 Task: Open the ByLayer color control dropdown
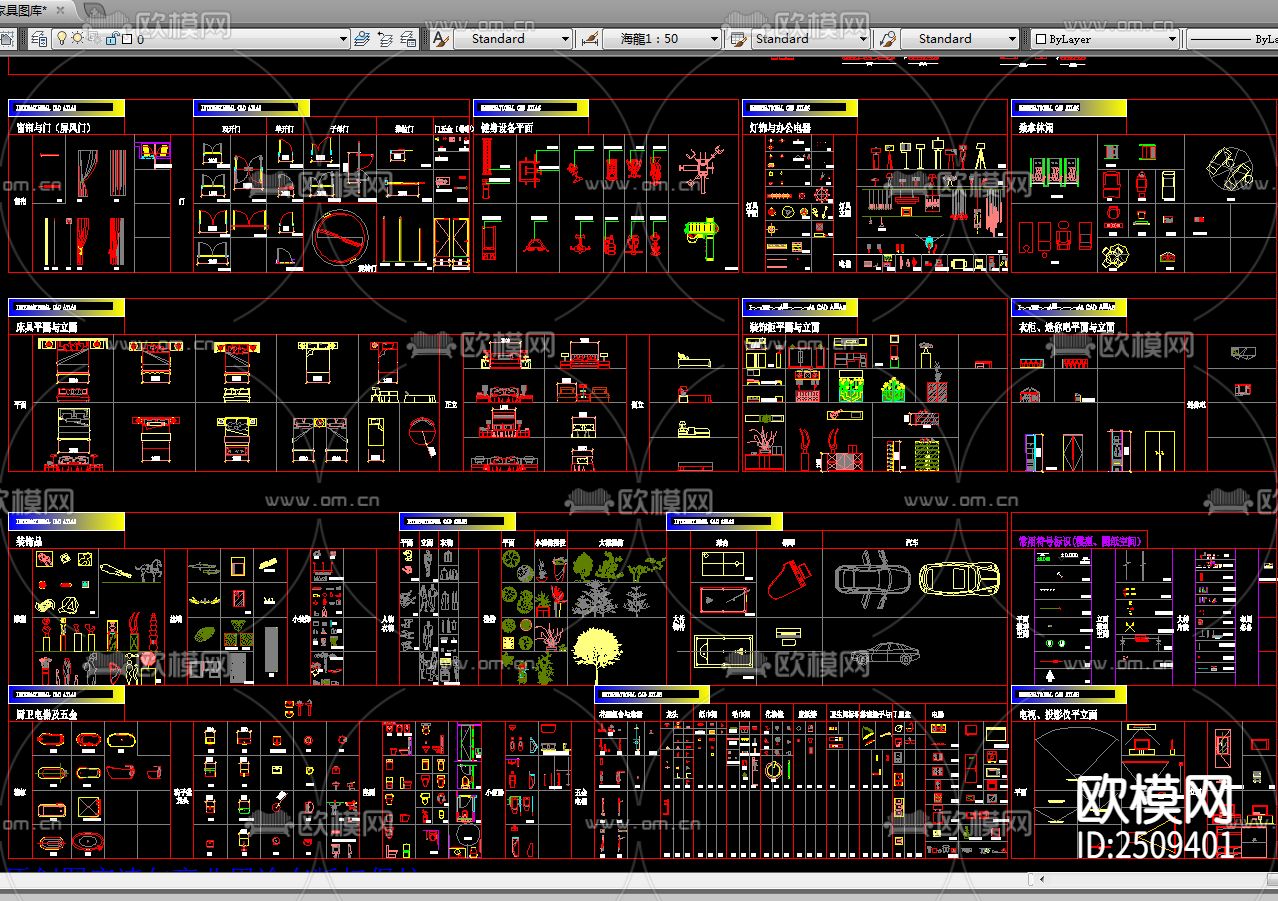1172,39
